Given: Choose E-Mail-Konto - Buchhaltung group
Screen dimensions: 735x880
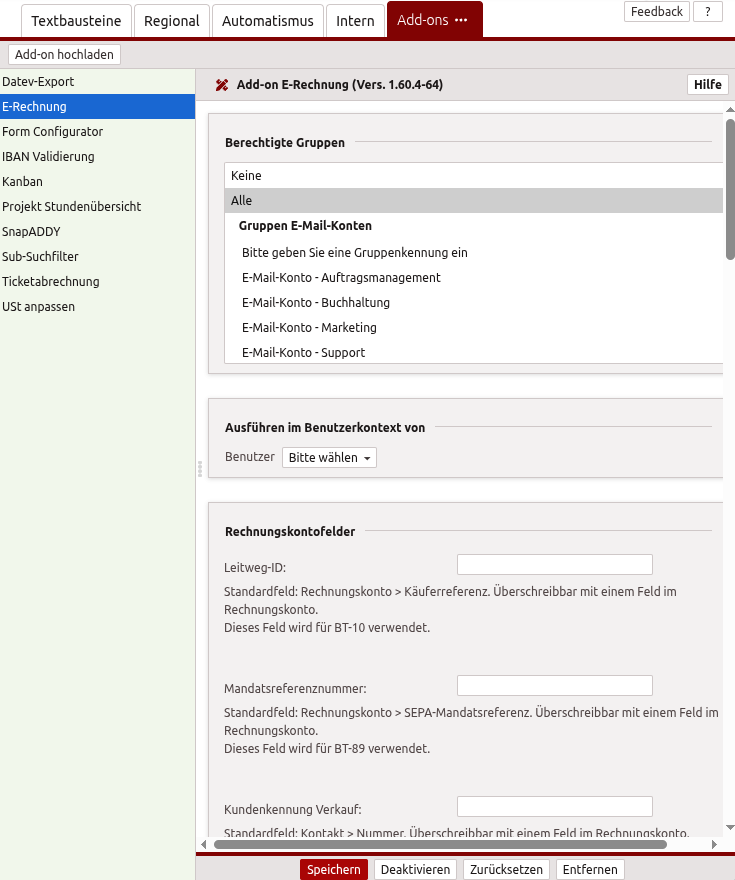Looking at the screenshot, I should (316, 303).
